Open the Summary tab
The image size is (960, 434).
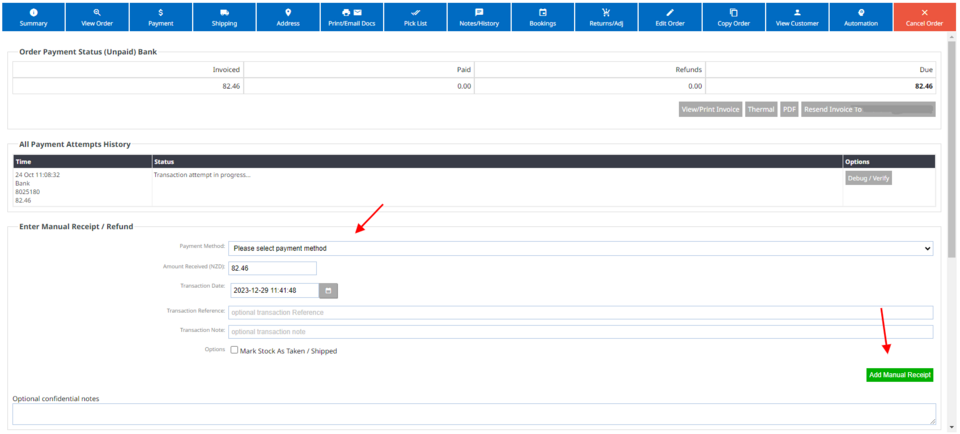coord(33,16)
